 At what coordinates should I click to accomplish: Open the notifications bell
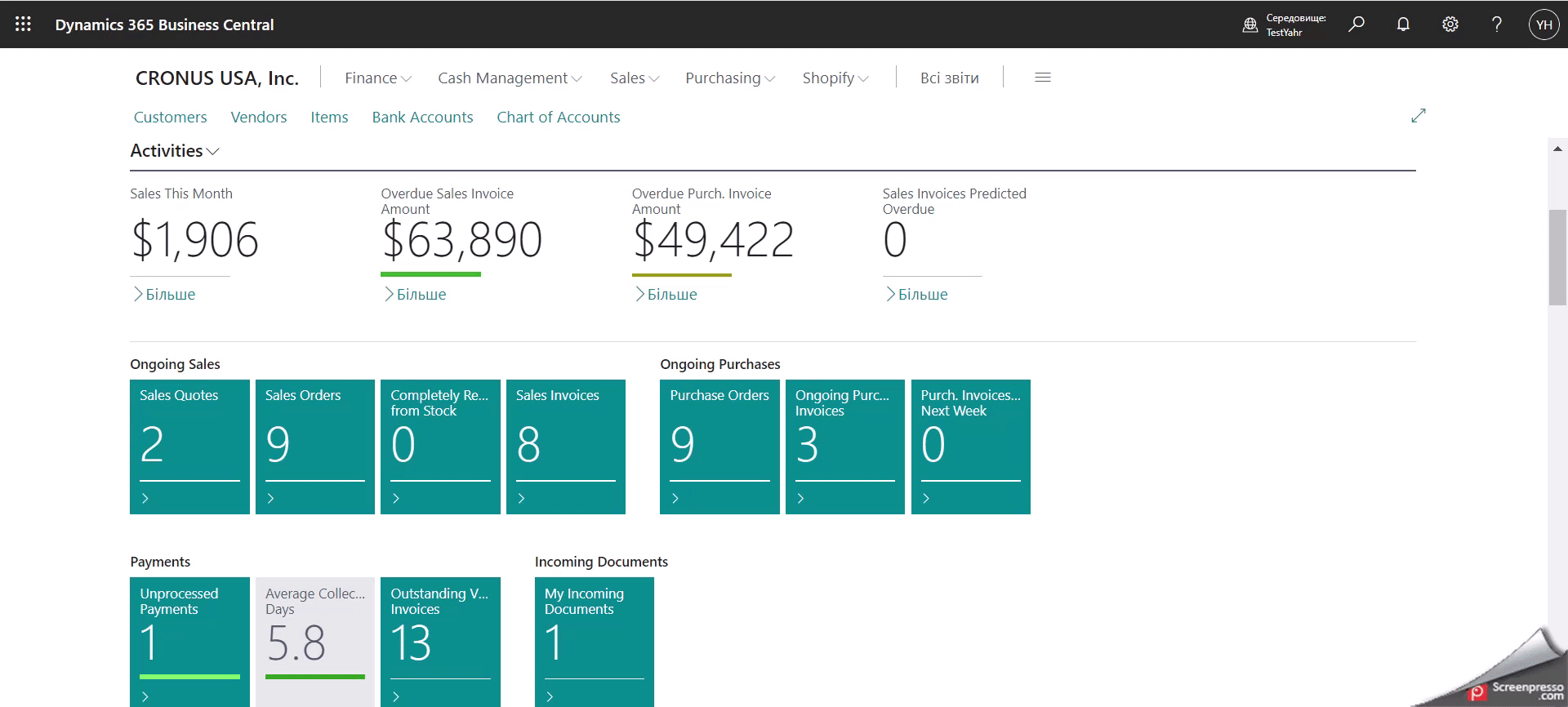(x=1403, y=24)
